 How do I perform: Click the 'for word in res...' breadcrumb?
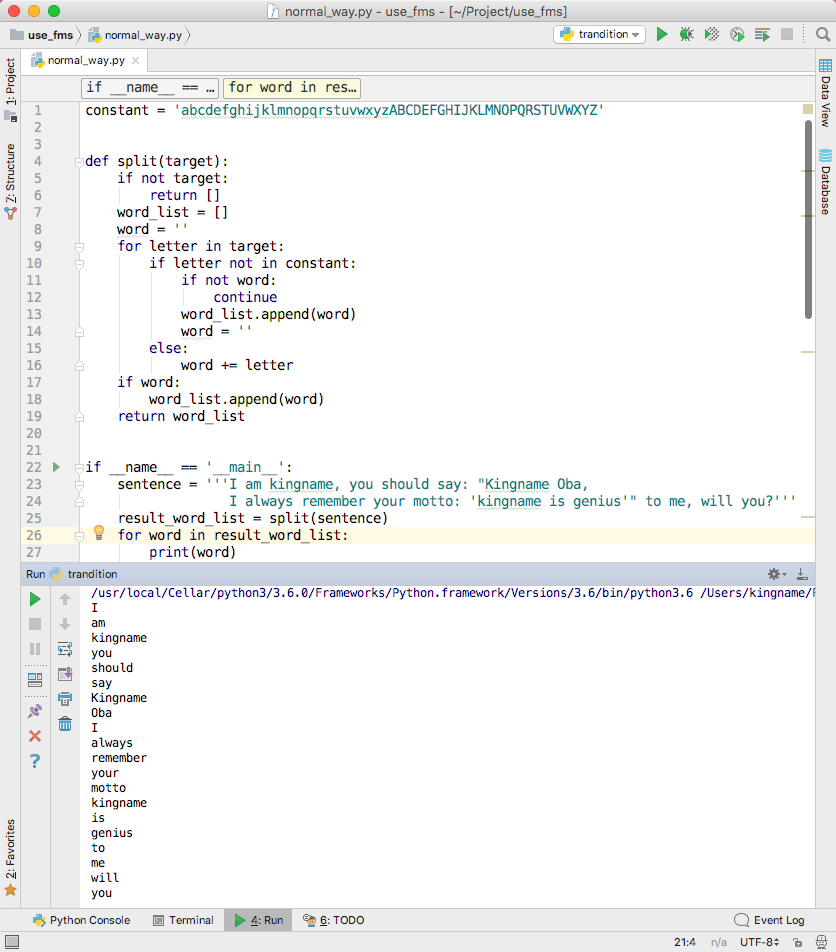click(x=291, y=88)
